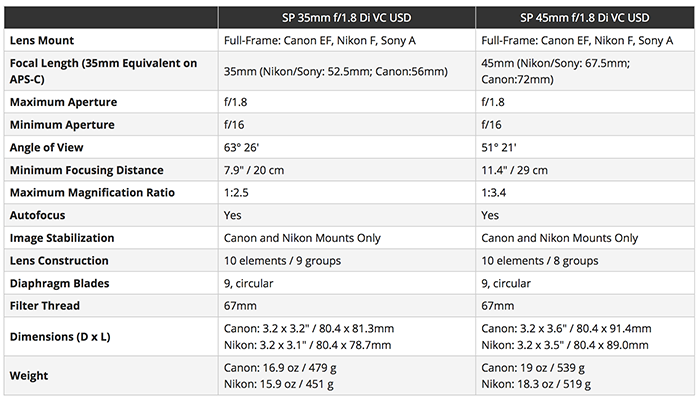The width and height of the screenshot is (700, 398).
Task: Select the Angle of View label
Action: 46,148
